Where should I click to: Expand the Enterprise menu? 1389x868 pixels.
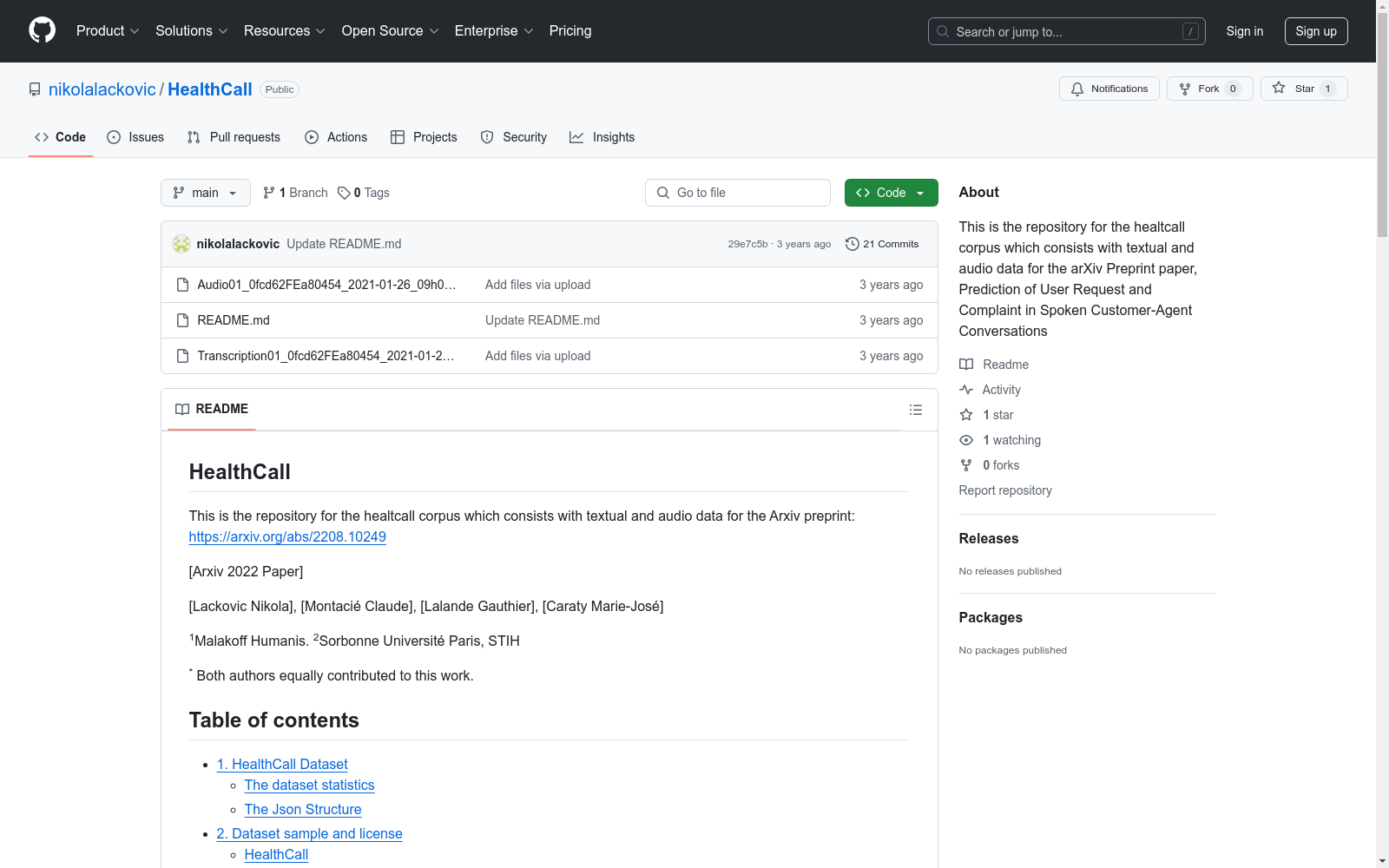(x=494, y=31)
